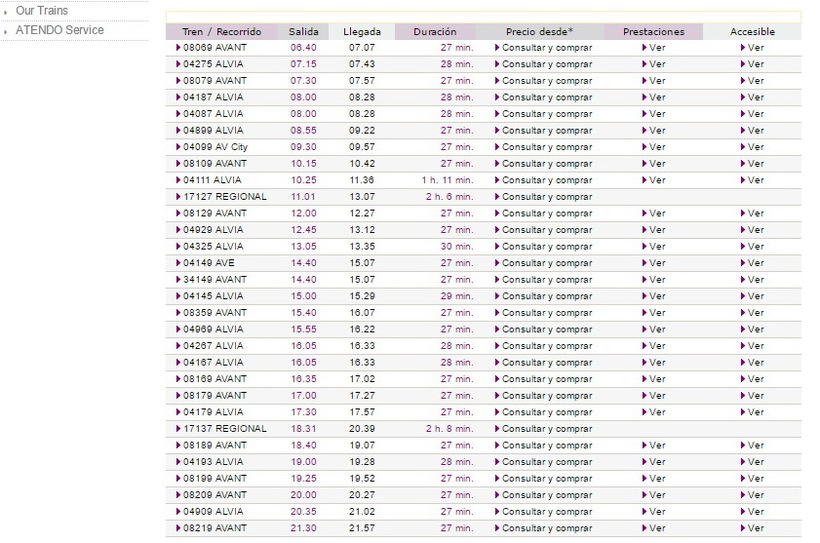820x543 pixels.
Task: Open Consultar y comprar for 17137 REGIONAL
Action: (546, 429)
